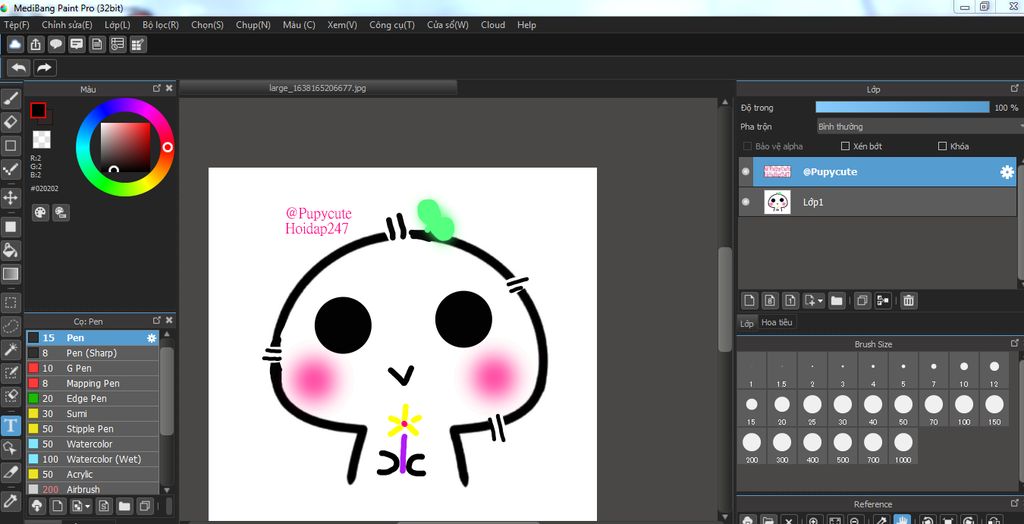The image size is (1024, 524).
Task: Toggle visibility of Lớp1 layer
Action: 746,203
